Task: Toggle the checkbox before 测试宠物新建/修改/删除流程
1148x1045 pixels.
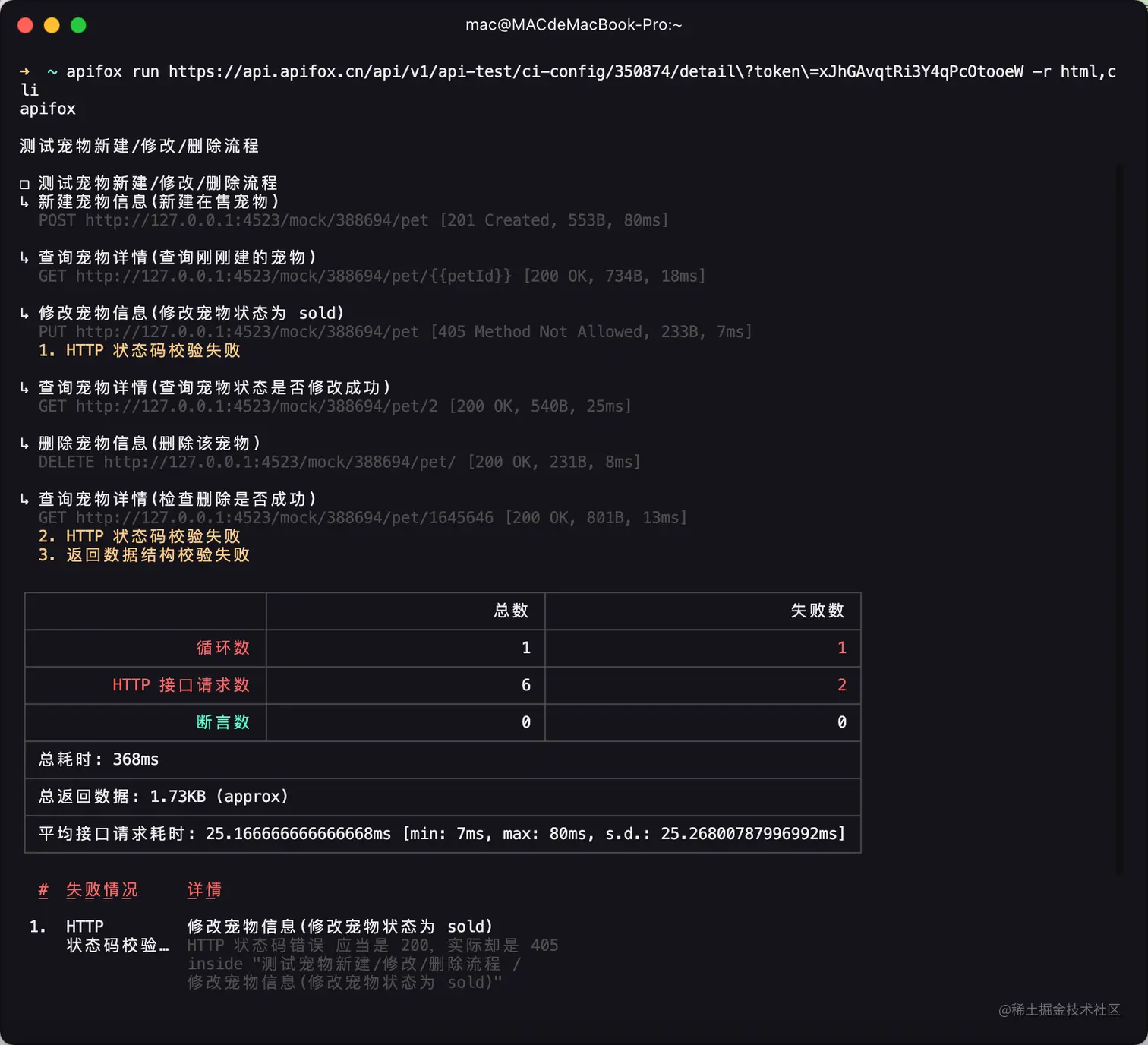Action: 25,183
